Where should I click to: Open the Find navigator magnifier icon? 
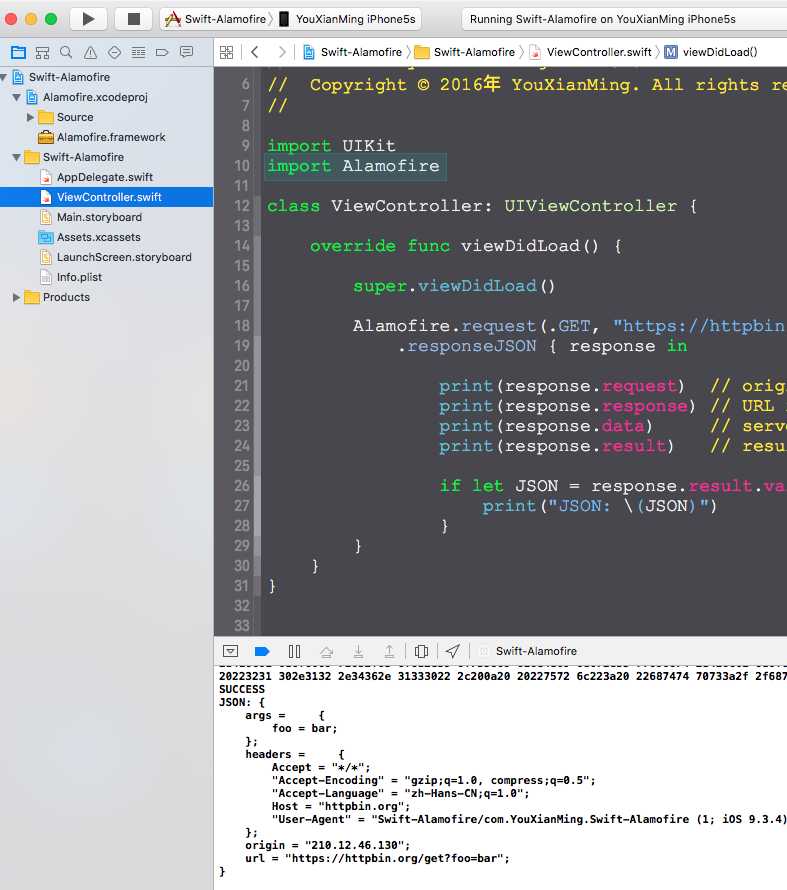(x=66, y=53)
